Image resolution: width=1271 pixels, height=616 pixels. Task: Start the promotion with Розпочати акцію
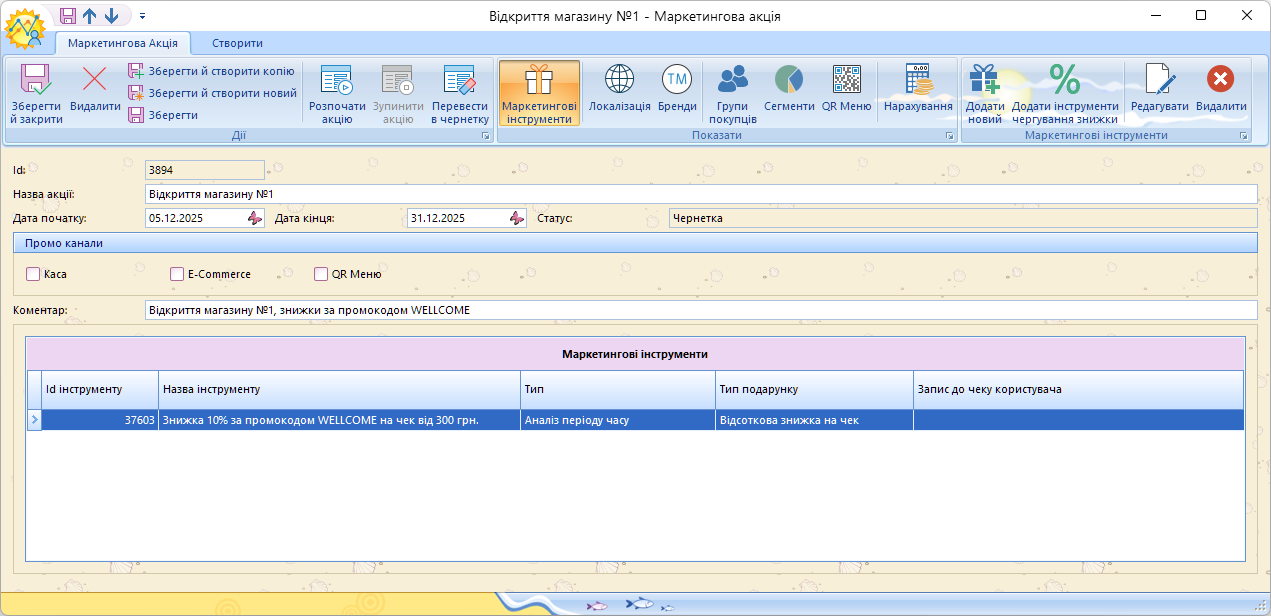[337, 80]
